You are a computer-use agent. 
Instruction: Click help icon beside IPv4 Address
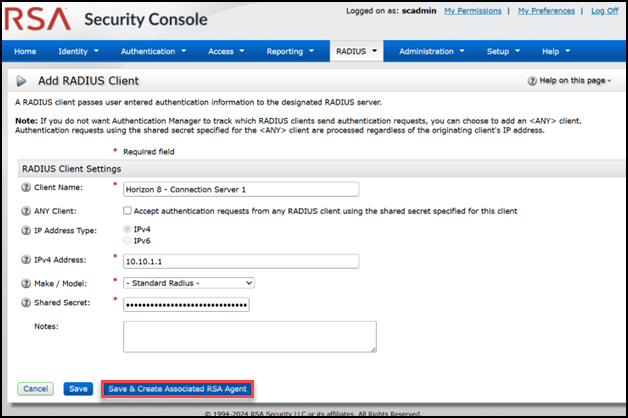(25, 260)
